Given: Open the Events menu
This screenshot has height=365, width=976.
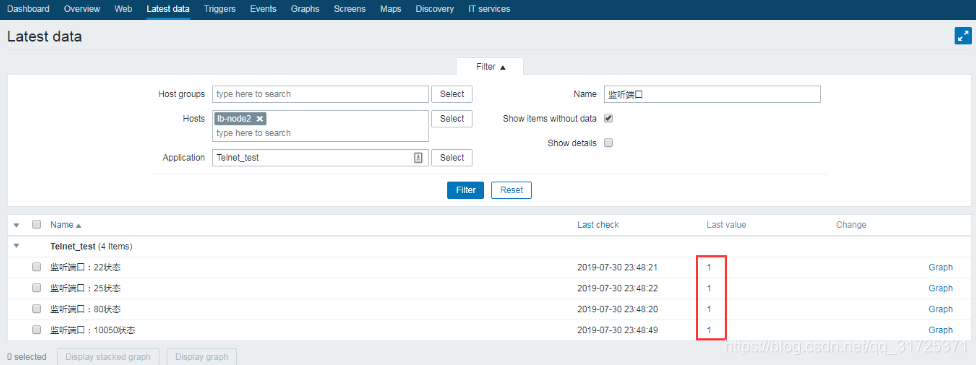Looking at the screenshot, I should click(x=263, y=9).
